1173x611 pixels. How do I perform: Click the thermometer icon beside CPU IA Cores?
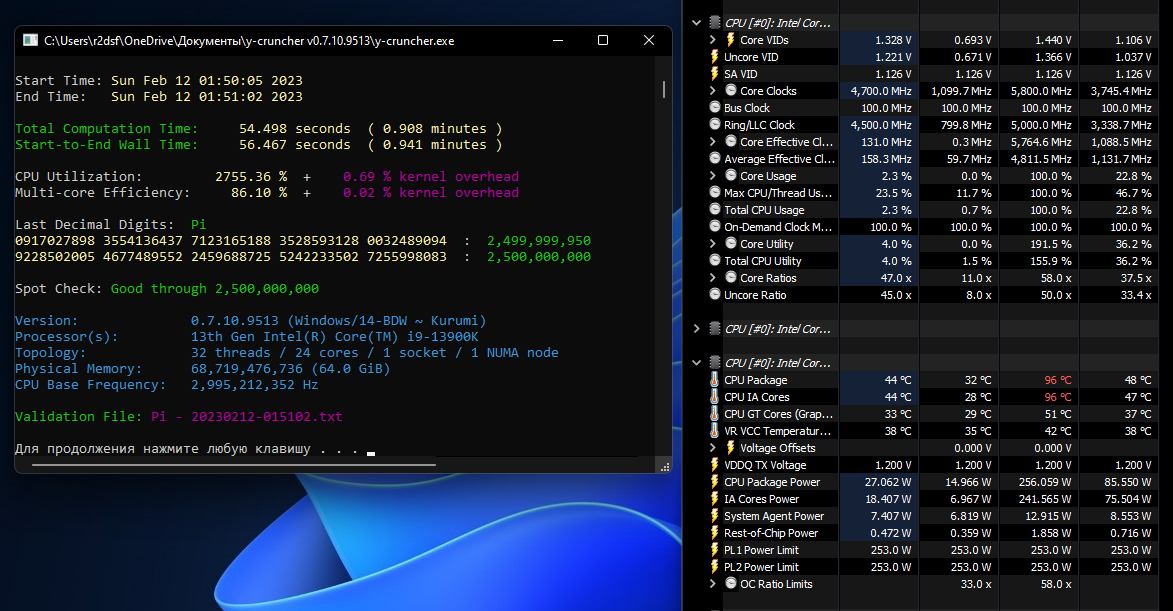click(x=715, y=397)
